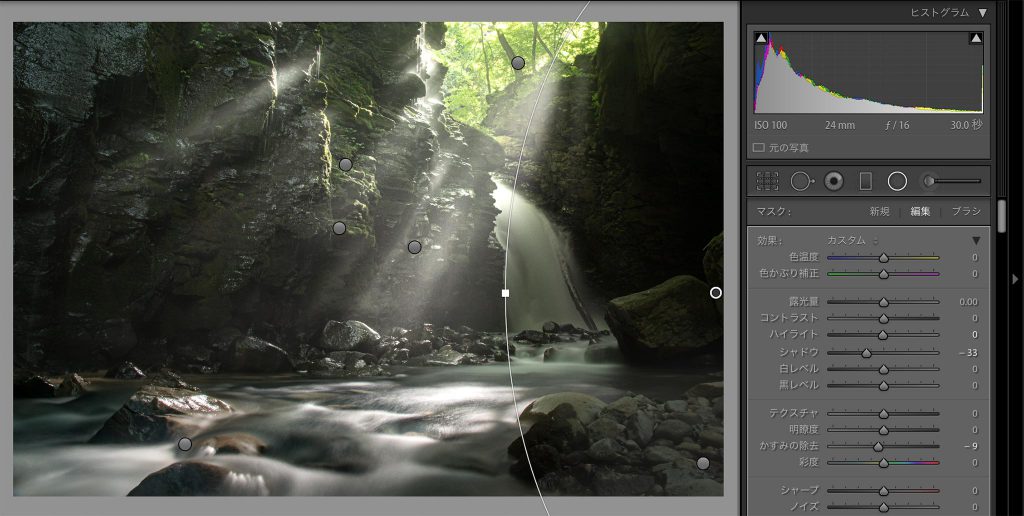Toggle shadow clipping triangle in histogram
Image resolution: width=1024 pixels, height=516 pixels.
coord(761,39)
